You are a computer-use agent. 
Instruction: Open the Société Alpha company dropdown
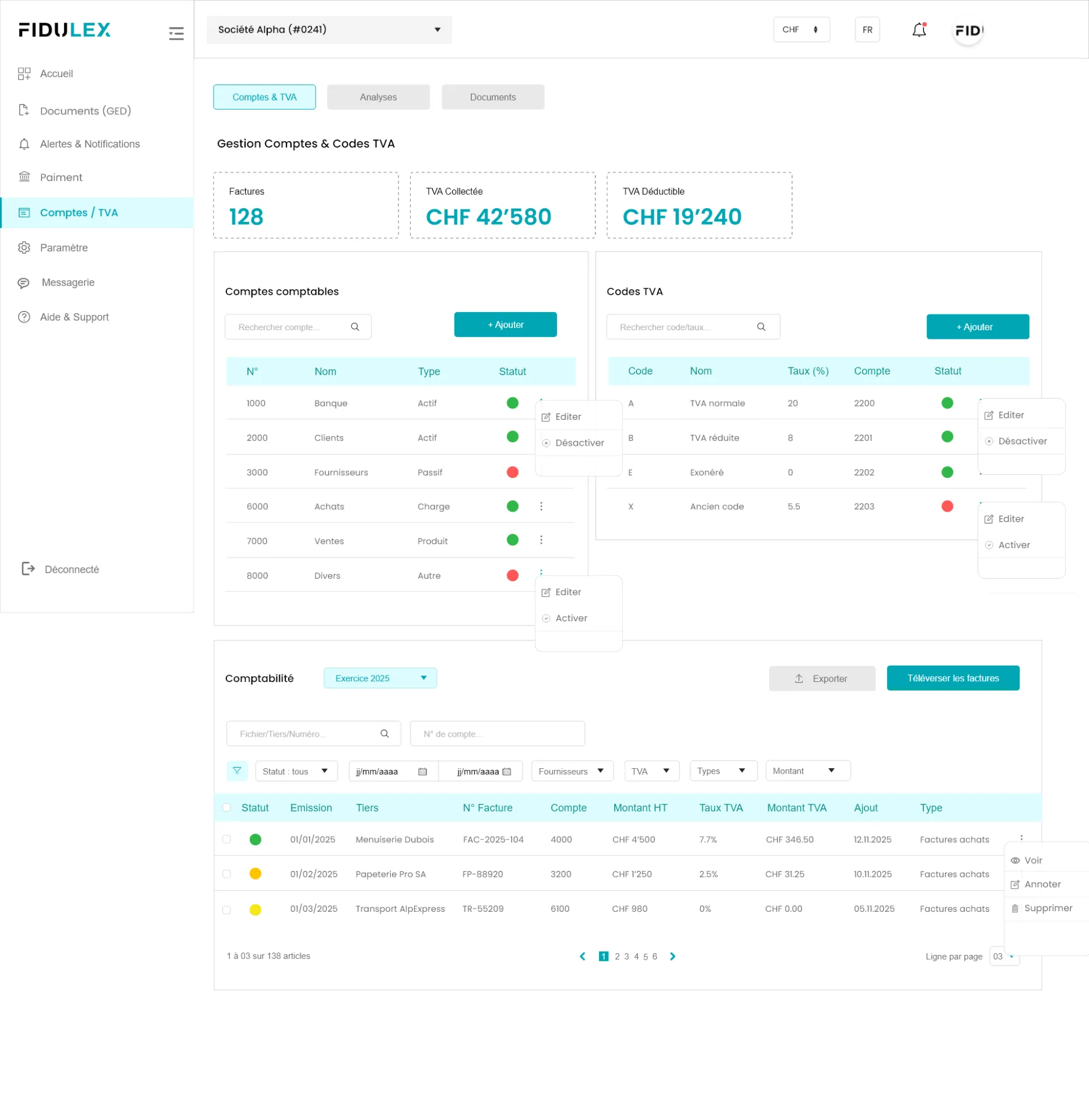[329, 30]
